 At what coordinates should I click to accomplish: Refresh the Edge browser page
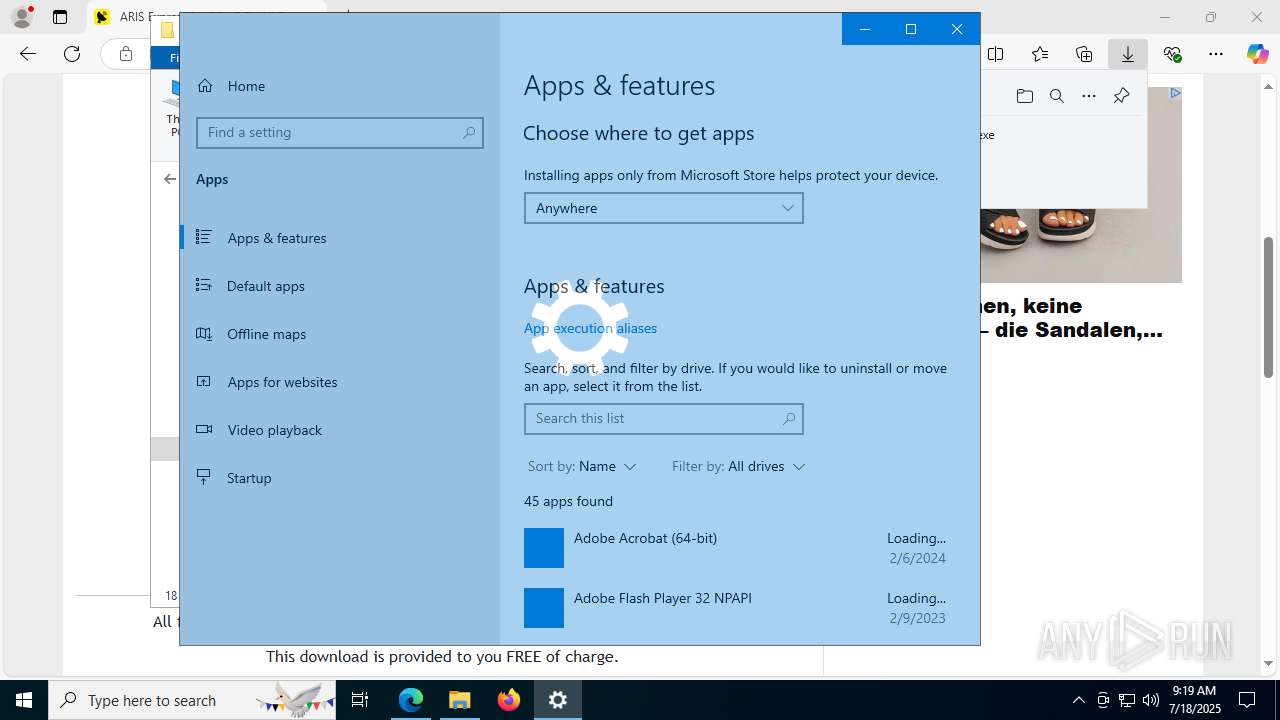click(x=72, y=54)
